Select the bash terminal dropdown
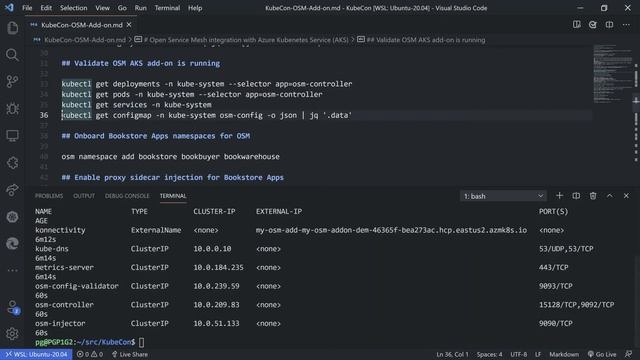 tap(503, 196)
